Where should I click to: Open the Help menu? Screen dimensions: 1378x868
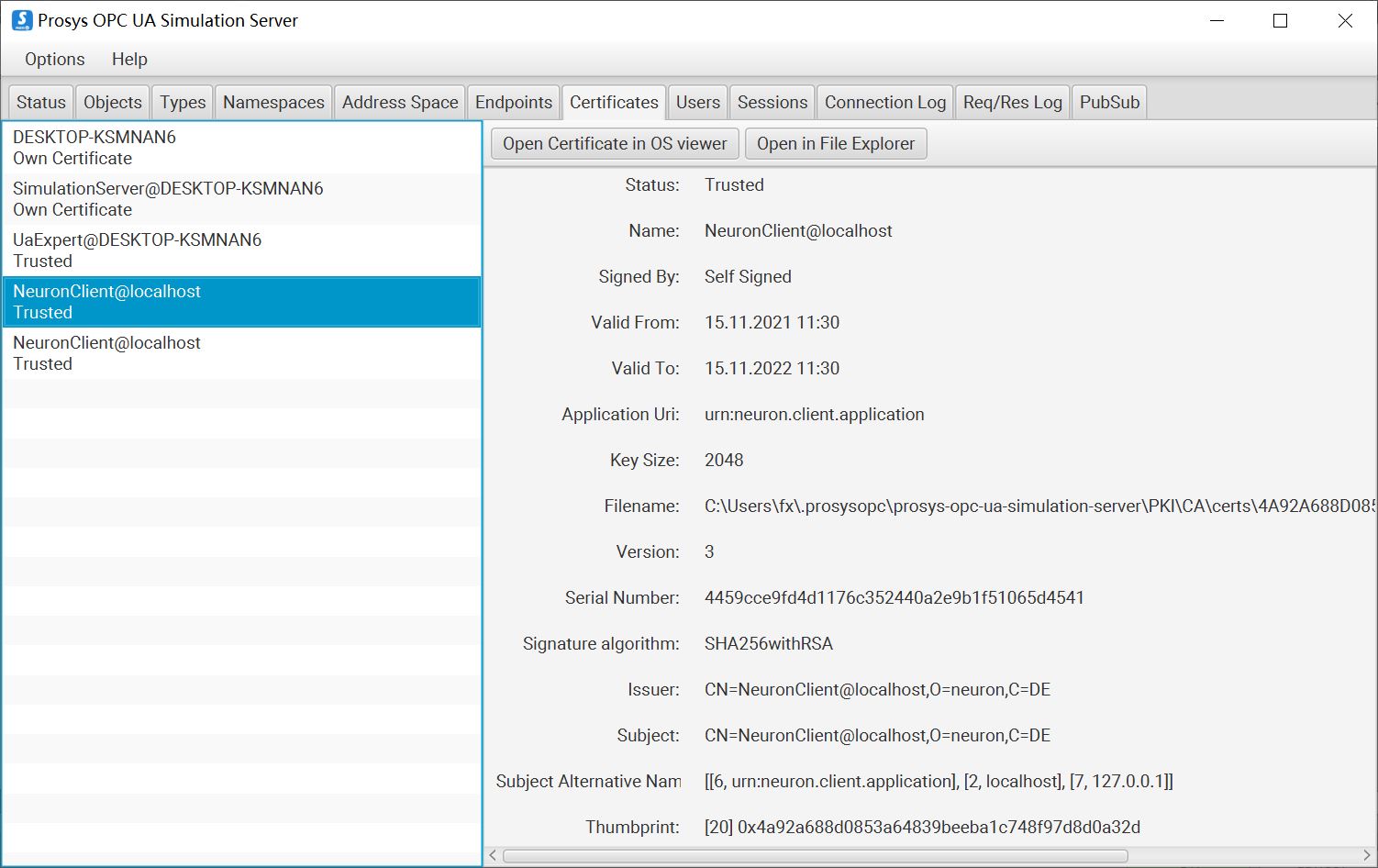128,59
